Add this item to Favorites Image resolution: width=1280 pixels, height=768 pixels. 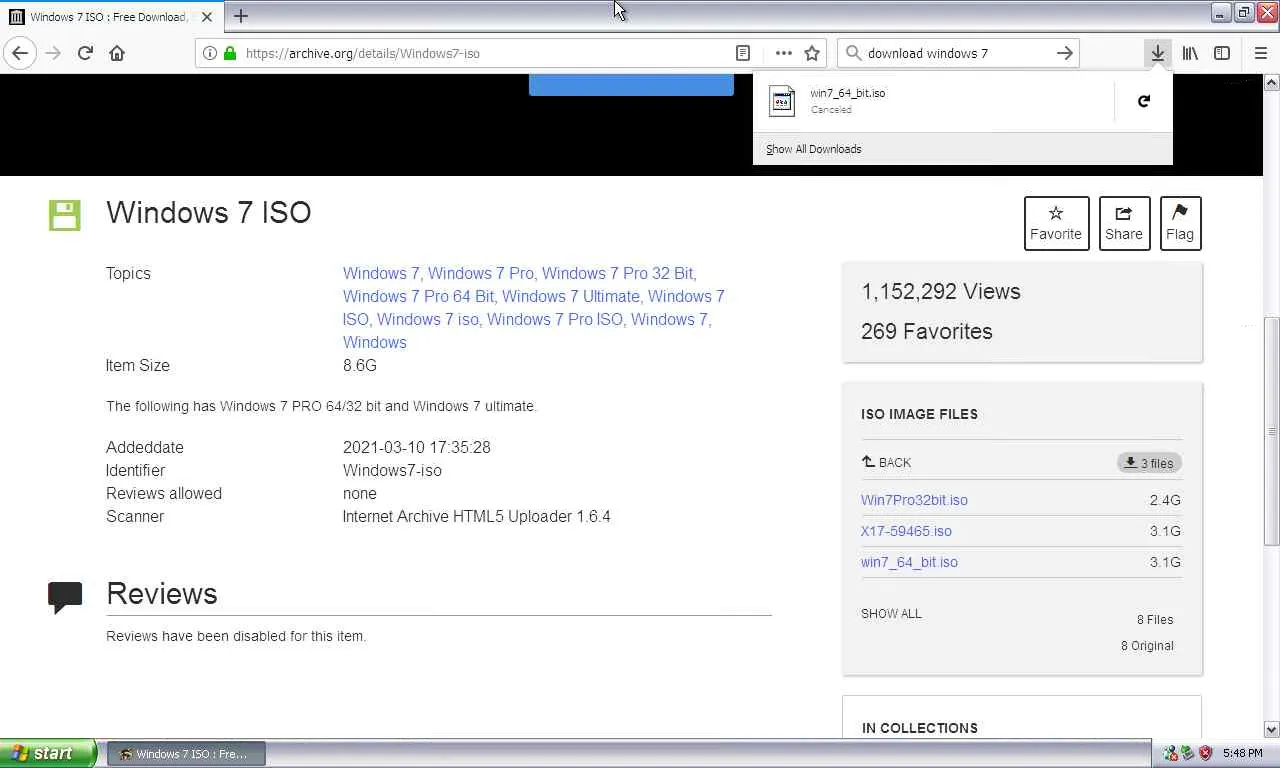click(1056, 223)
